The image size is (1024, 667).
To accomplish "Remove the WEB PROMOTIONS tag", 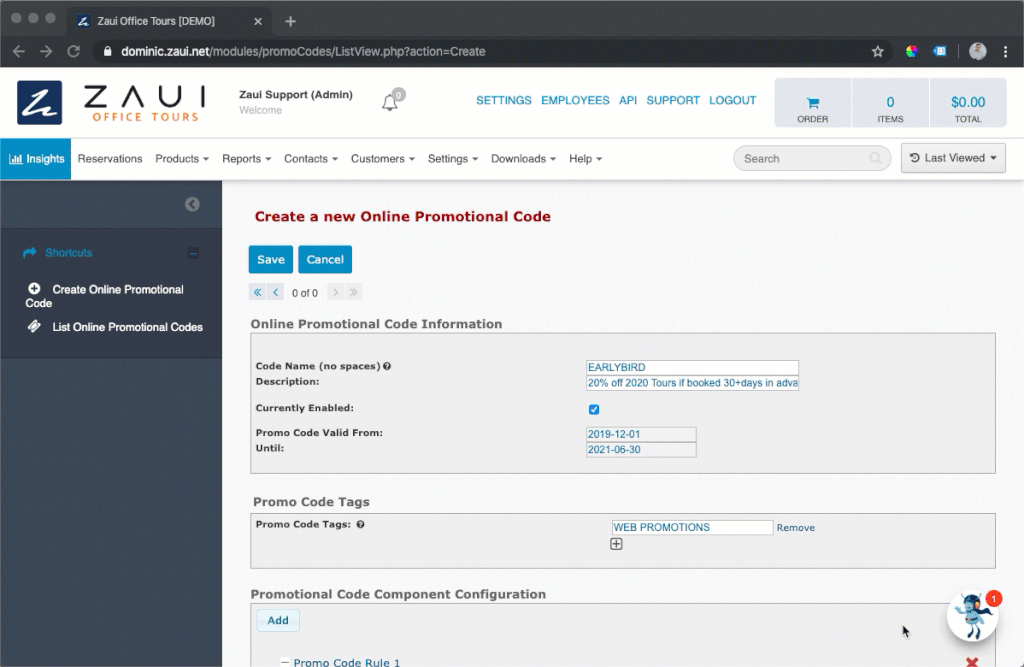I will [x=796, y=527].
